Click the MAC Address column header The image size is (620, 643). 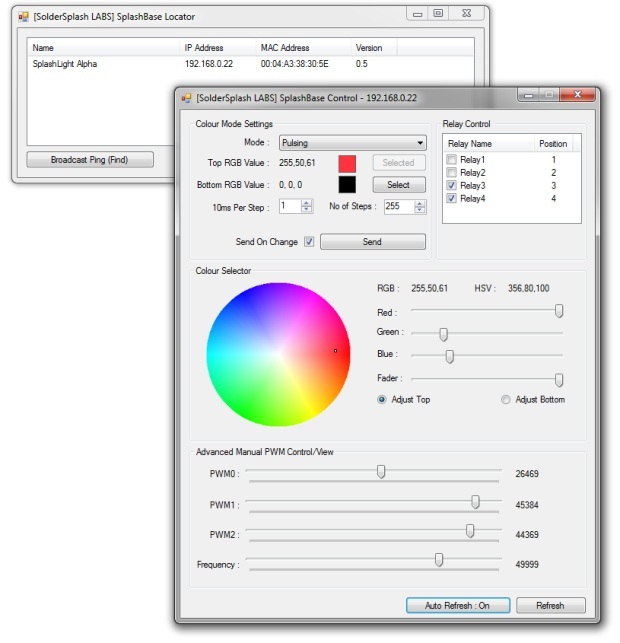pos(303,48)
